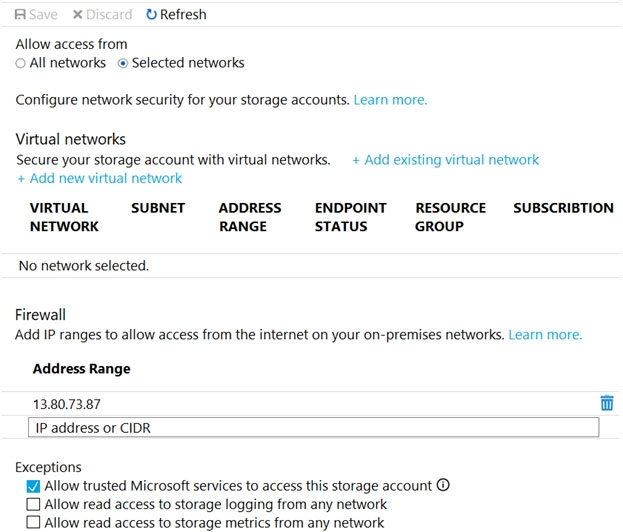Screen dimensions: 623x532
Task: Click the IP address or CIDR field
Action: pos(313,428)
